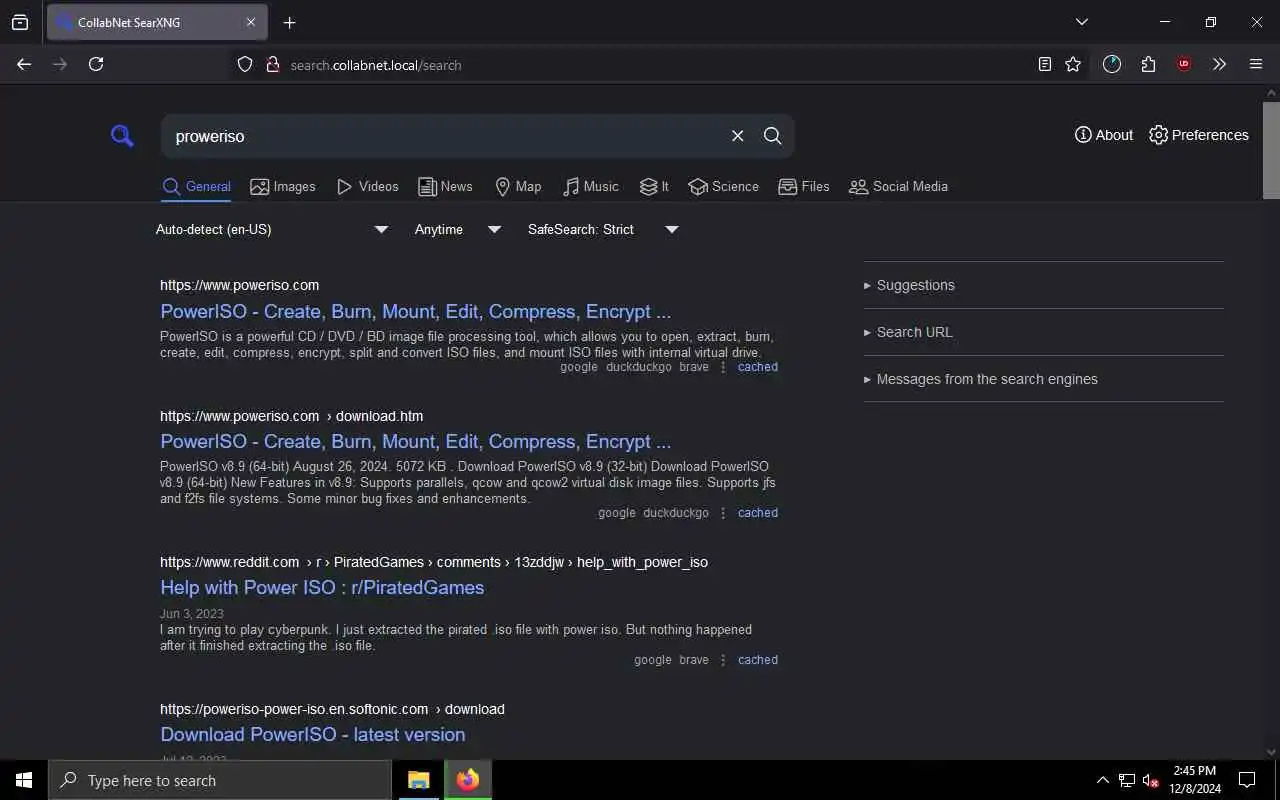Open the PowerISO download.htm result link
1280x800 pixels.
415,441
